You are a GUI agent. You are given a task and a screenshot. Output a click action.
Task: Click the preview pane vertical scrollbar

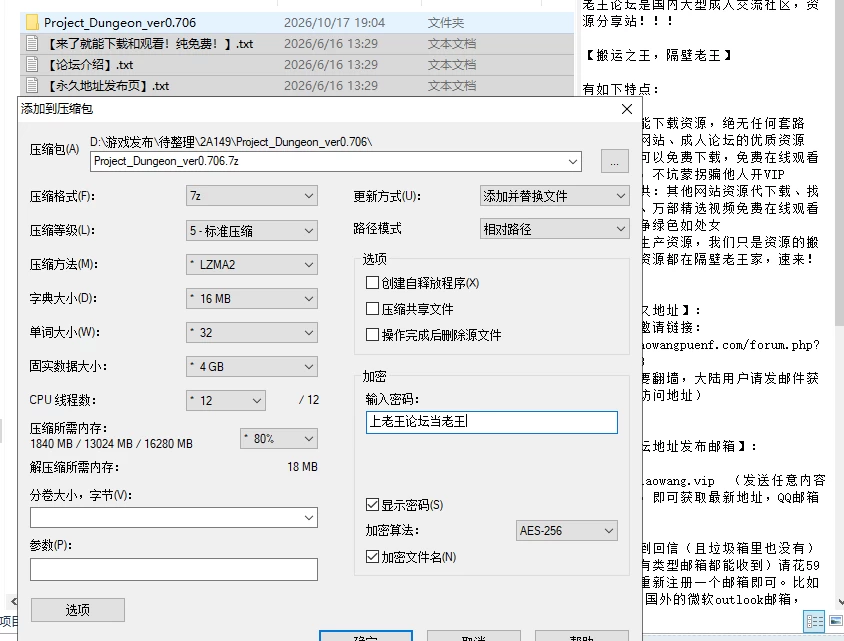click(839, 161)
